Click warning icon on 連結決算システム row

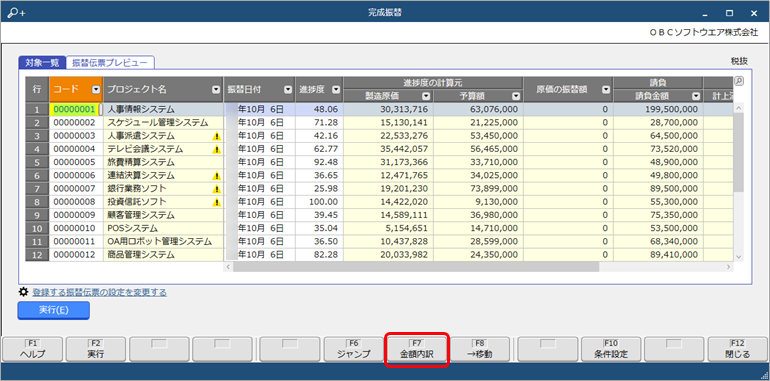pos(216,176)
